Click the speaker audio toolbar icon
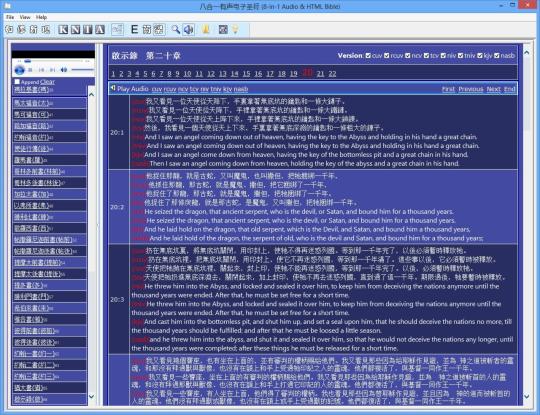540x415 pixels. 188,30
